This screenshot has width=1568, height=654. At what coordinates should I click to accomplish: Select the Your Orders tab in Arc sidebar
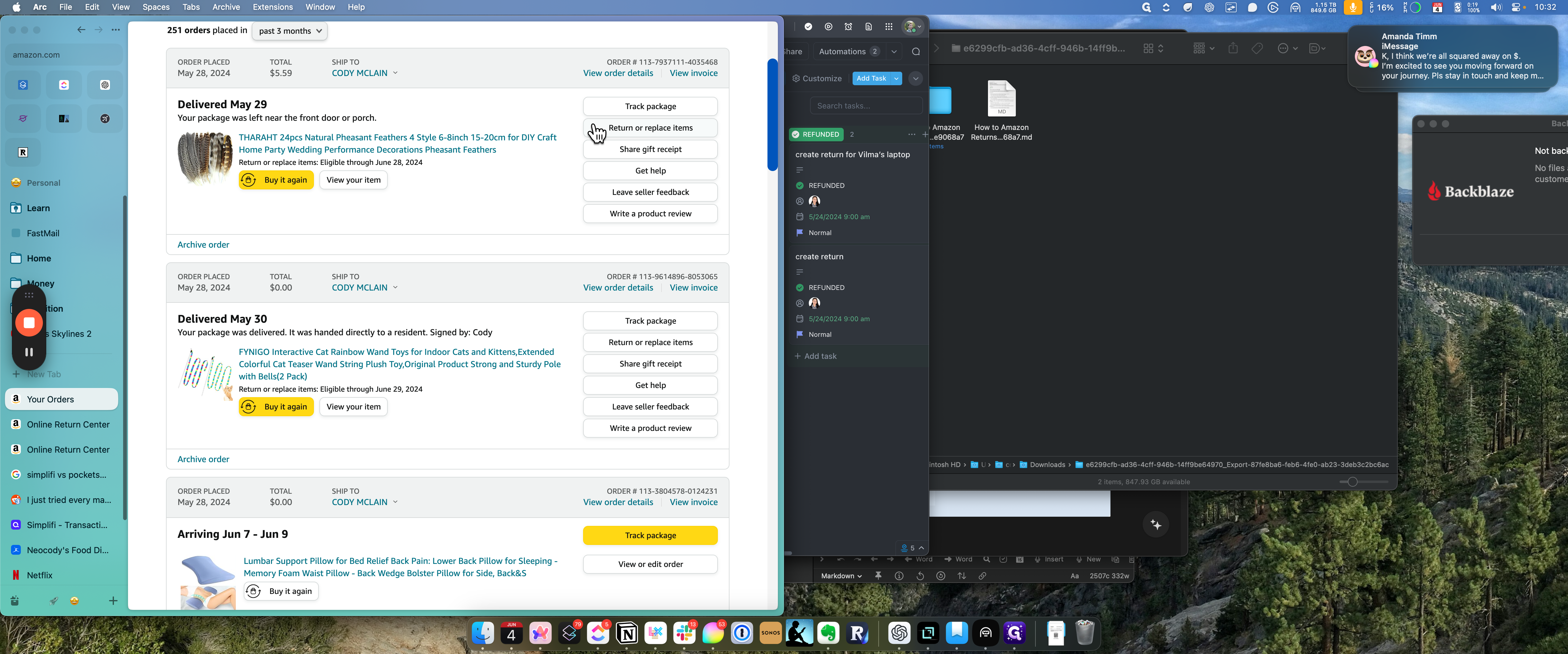pos(62,399)
